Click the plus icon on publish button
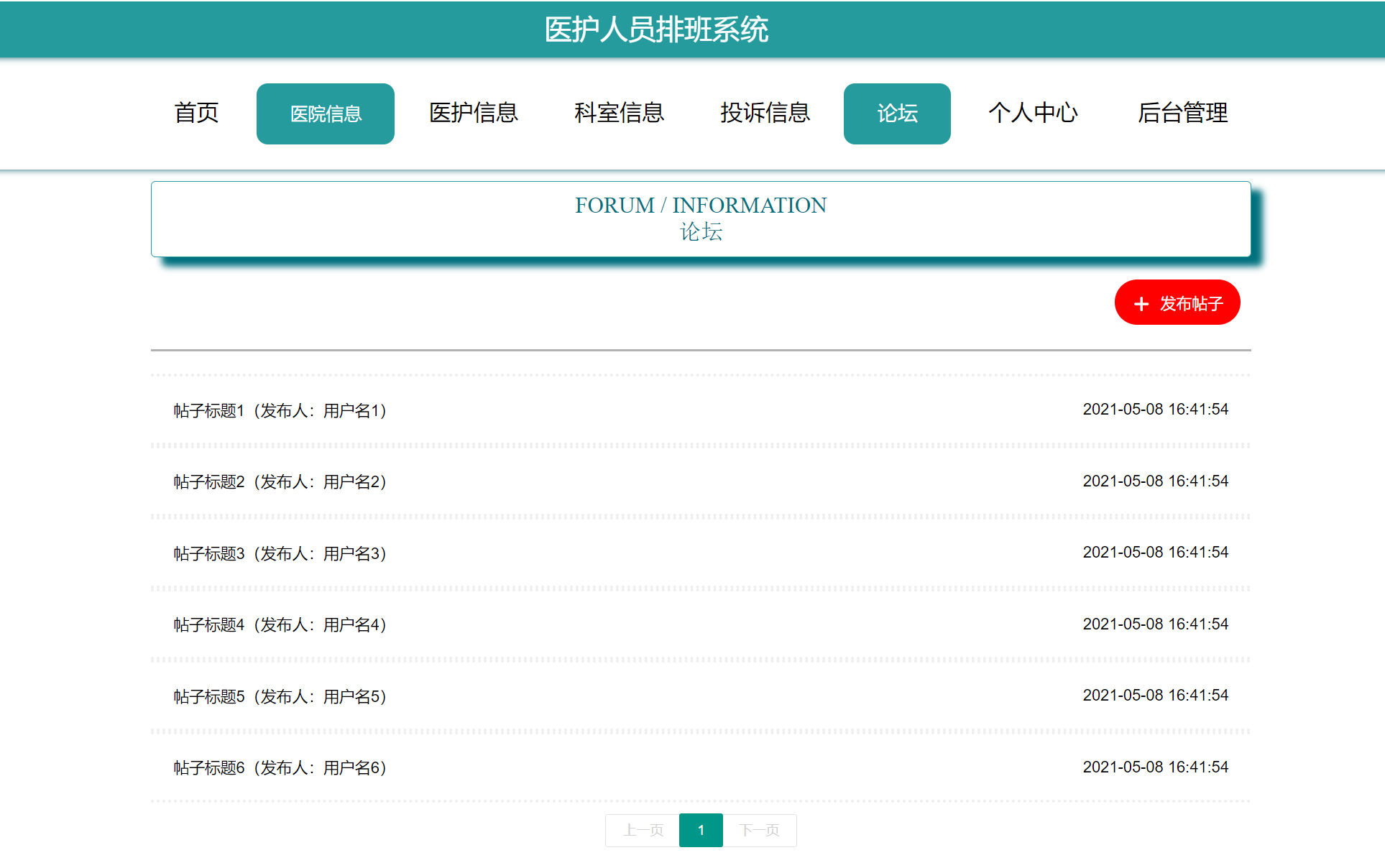The image size is (1385, 868). 1141,304
